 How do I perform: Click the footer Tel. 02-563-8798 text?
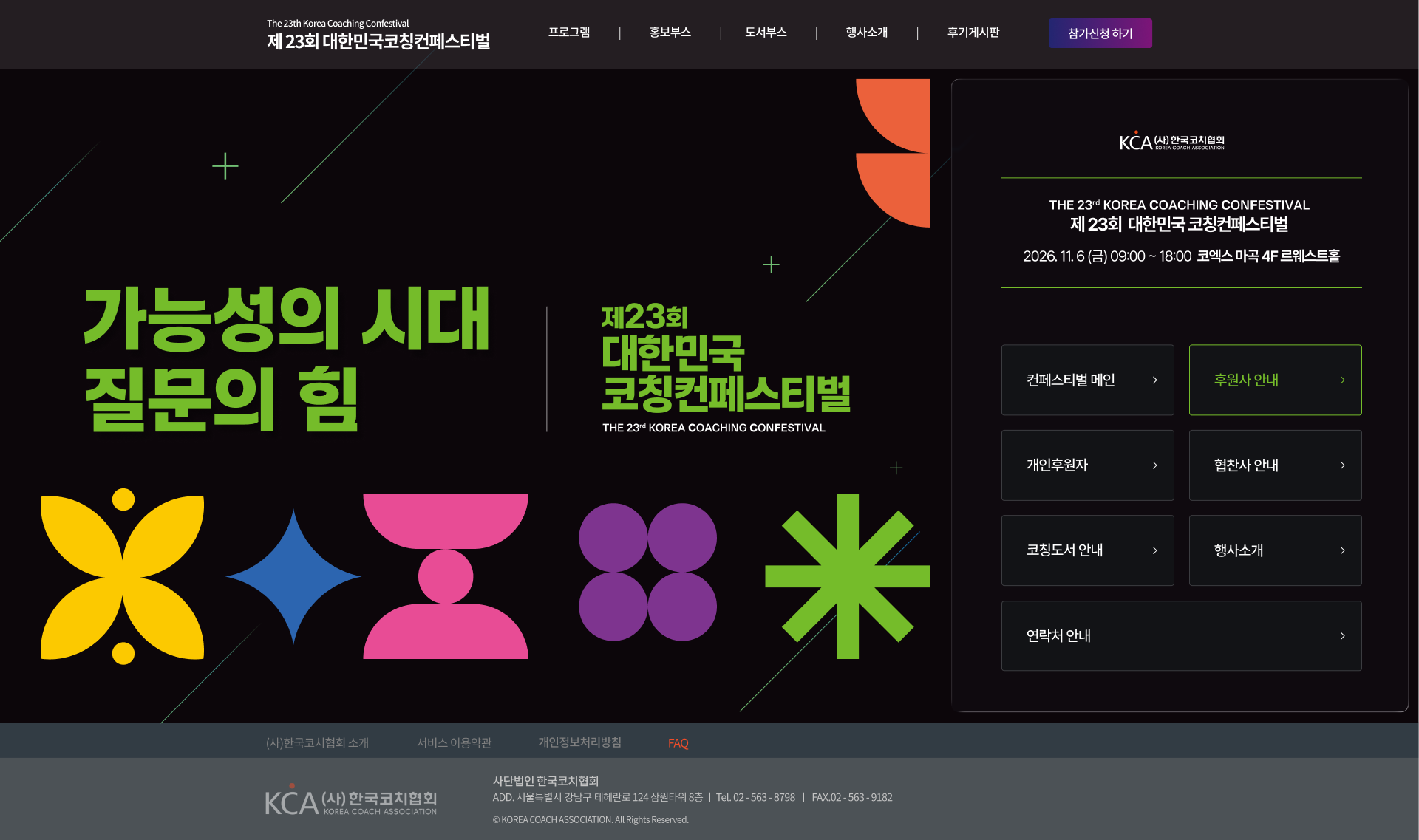[755, 797]
